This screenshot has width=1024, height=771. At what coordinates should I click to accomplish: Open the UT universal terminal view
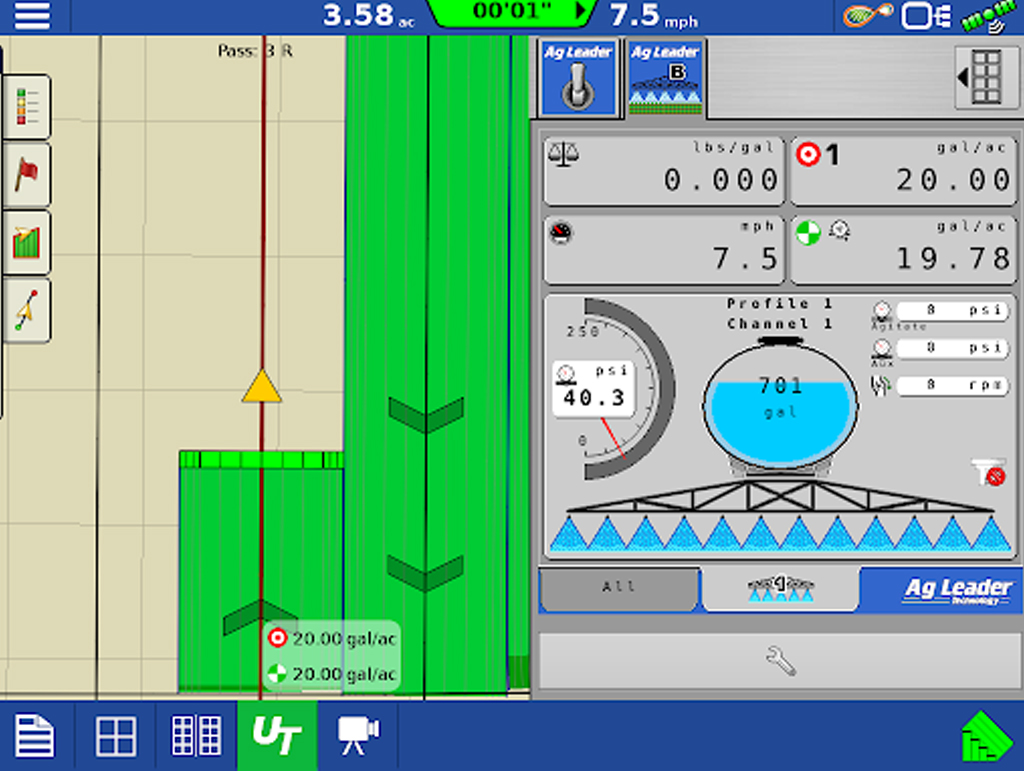(277, 737)
